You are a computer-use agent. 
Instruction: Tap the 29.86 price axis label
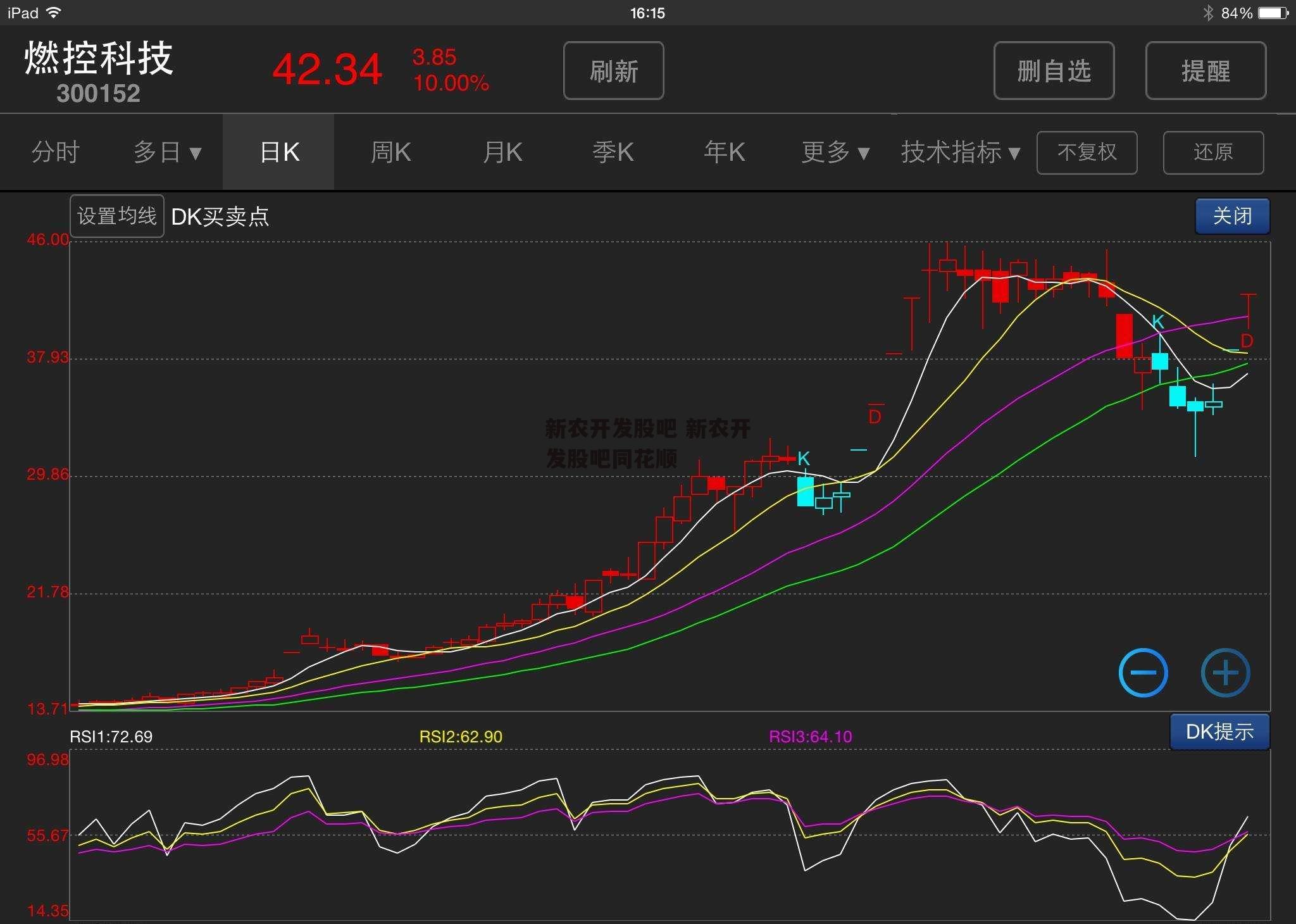click(x=48, y=475)
